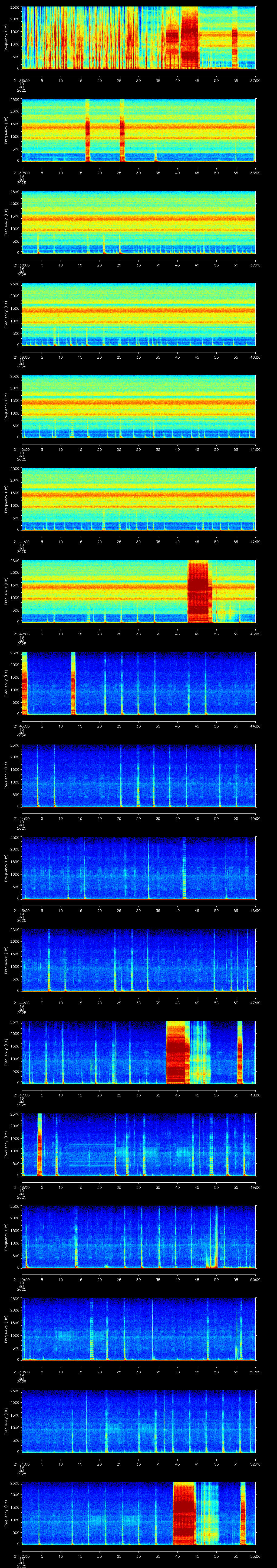This screenshot has height=1568, width=277.
Task: Click the 21:46:00 spectrogram panel
Action: (139, 960)
